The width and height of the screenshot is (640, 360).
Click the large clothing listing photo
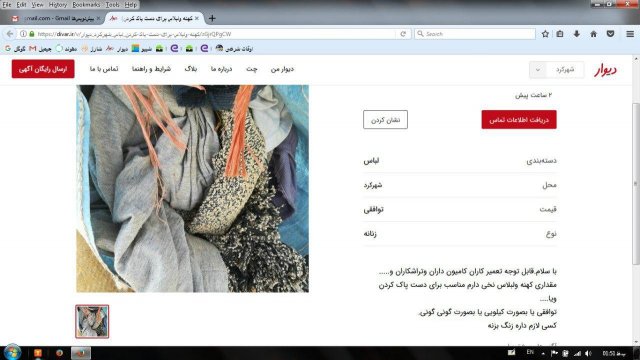(x=193, y=189)
